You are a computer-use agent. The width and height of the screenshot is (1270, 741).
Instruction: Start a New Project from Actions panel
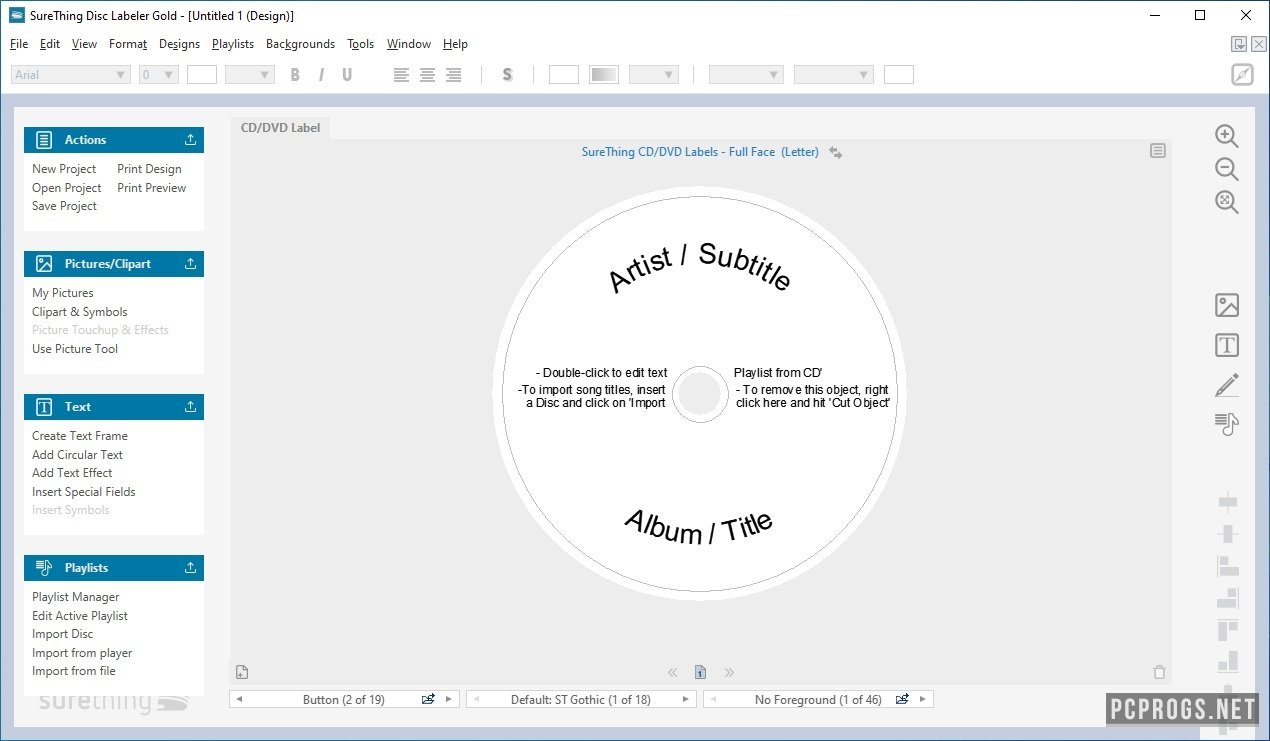pos(64,168)
